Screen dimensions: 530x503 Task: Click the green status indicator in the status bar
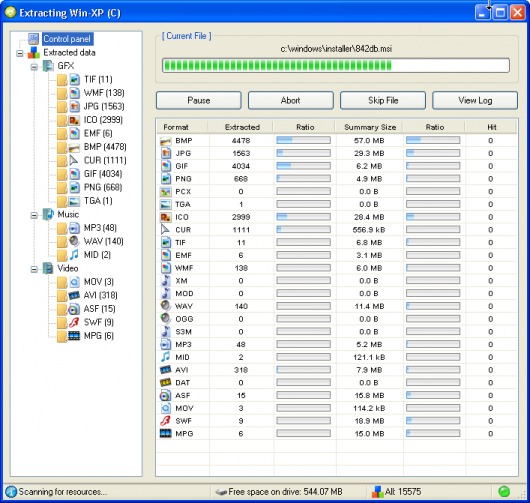click(x=504, y=491)
